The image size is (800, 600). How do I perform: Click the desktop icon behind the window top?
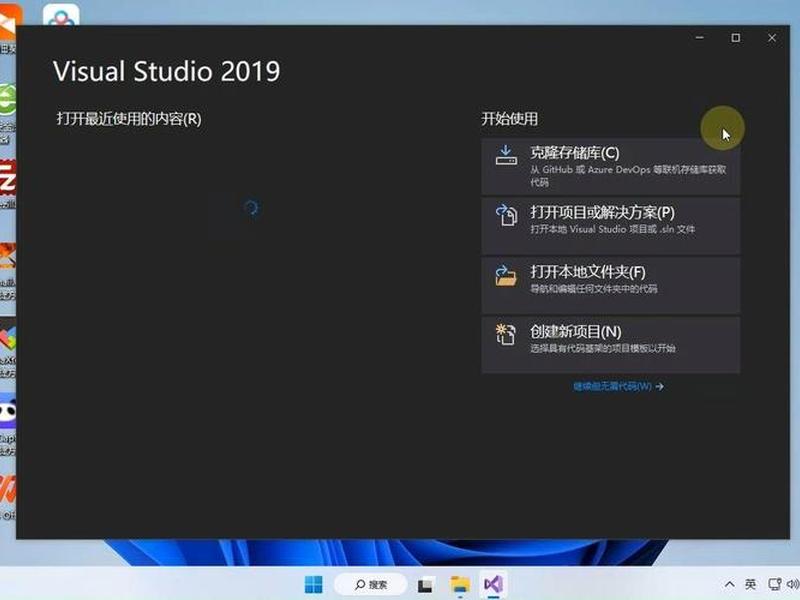[61, 14]
